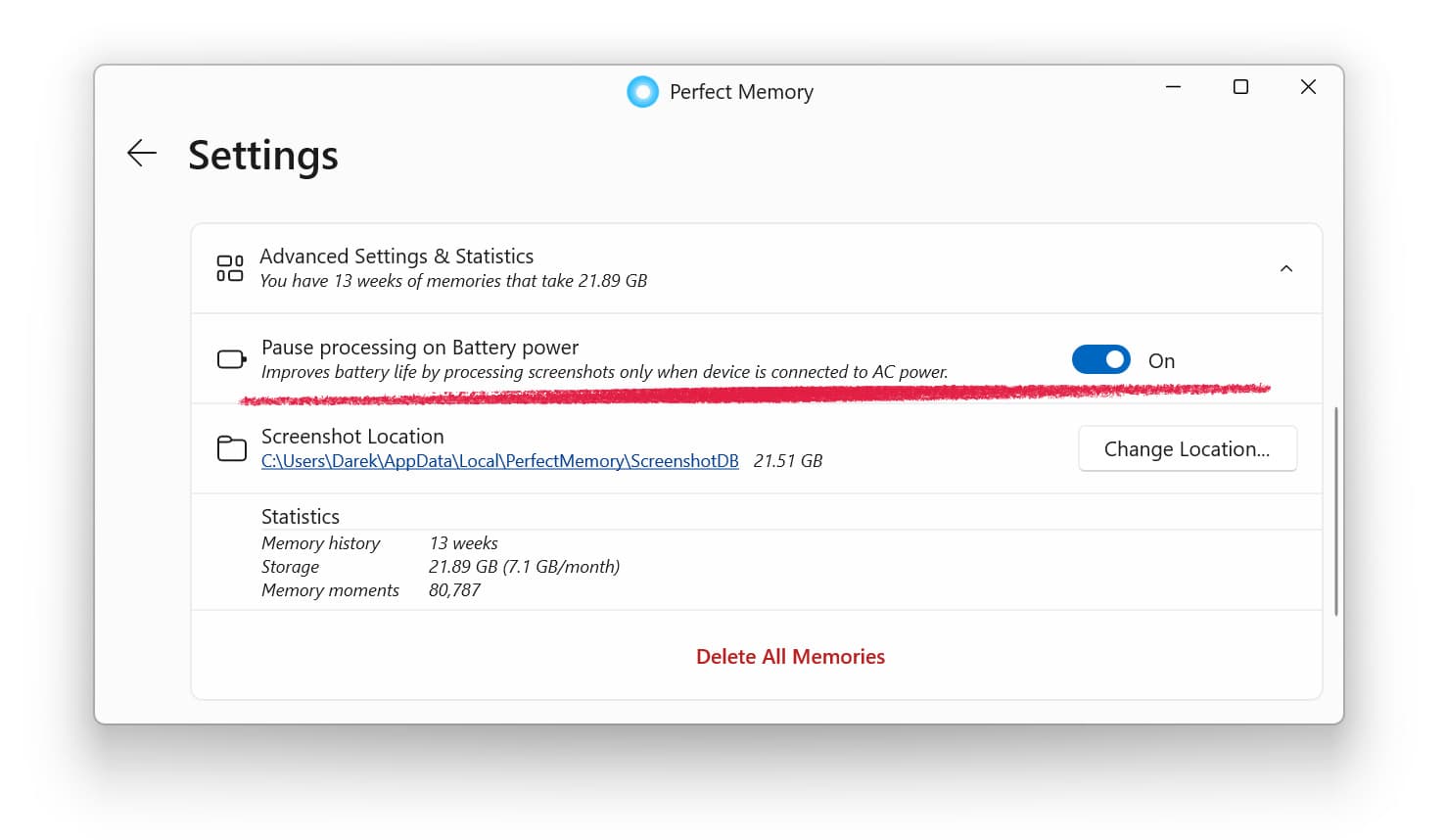The height and width of the screenshot is (840, 1446).
Task: Click Delete All Memories
Action: point(791,656)
